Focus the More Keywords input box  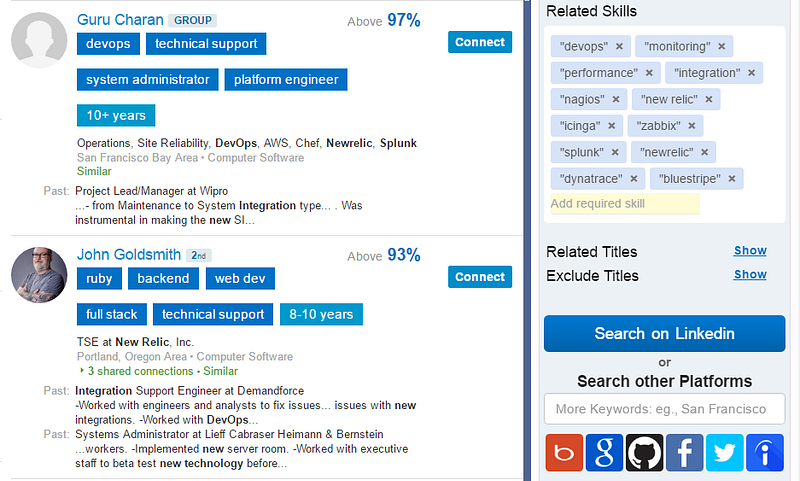click(x=664, y=409)
